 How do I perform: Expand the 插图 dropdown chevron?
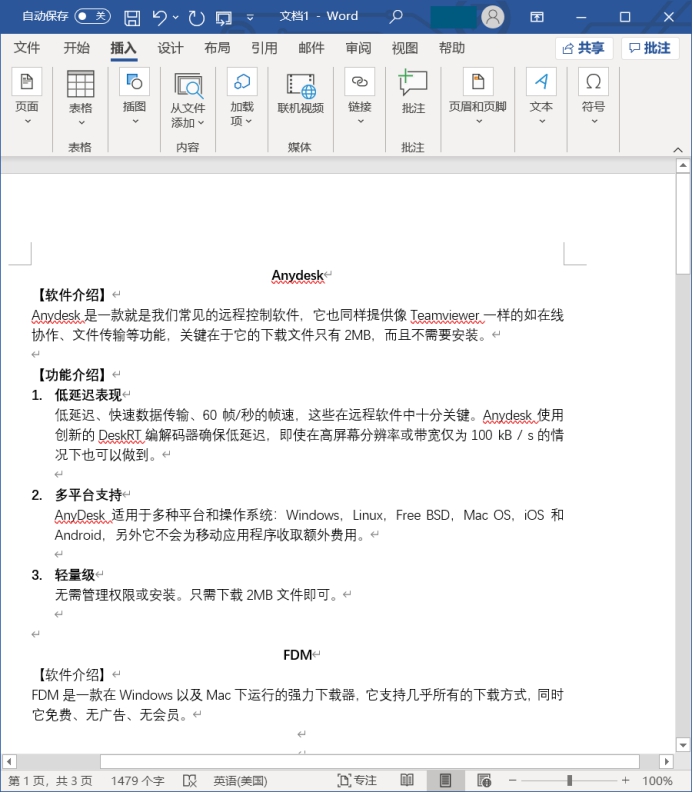tap(136, 121)
